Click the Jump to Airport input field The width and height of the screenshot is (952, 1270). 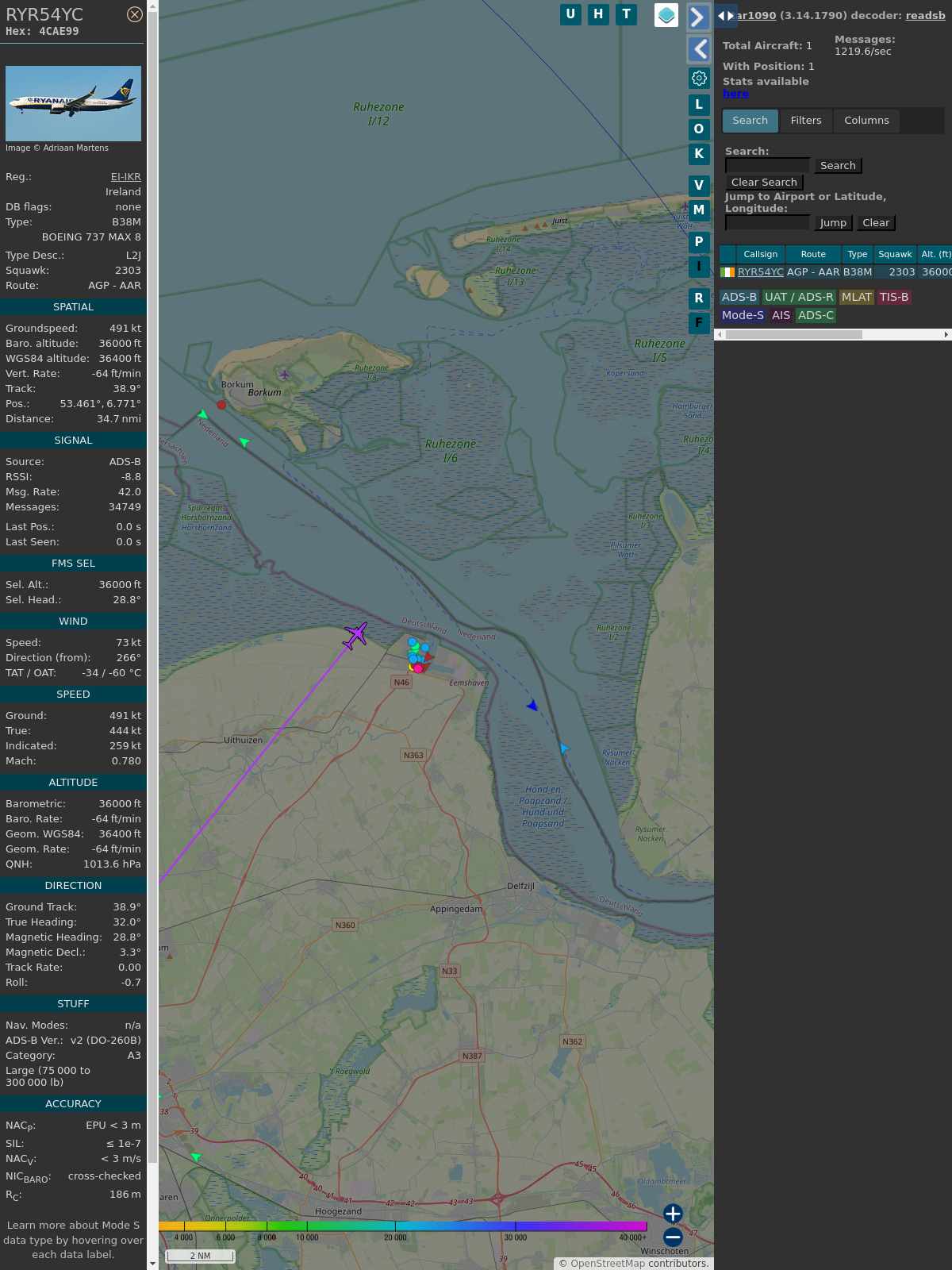767,223
